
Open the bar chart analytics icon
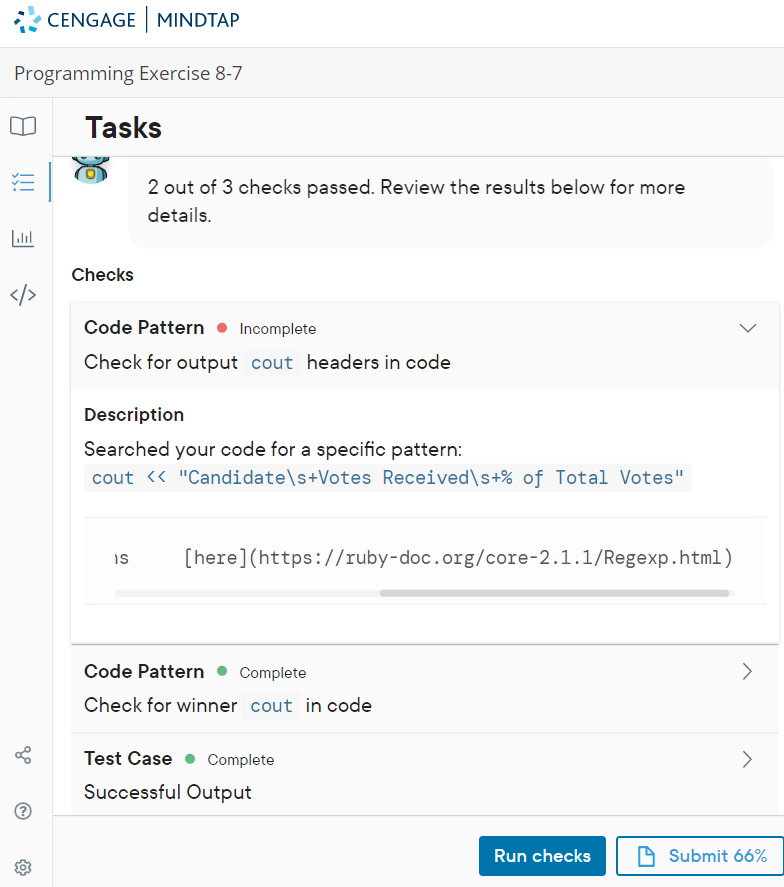tap(23, 238)
